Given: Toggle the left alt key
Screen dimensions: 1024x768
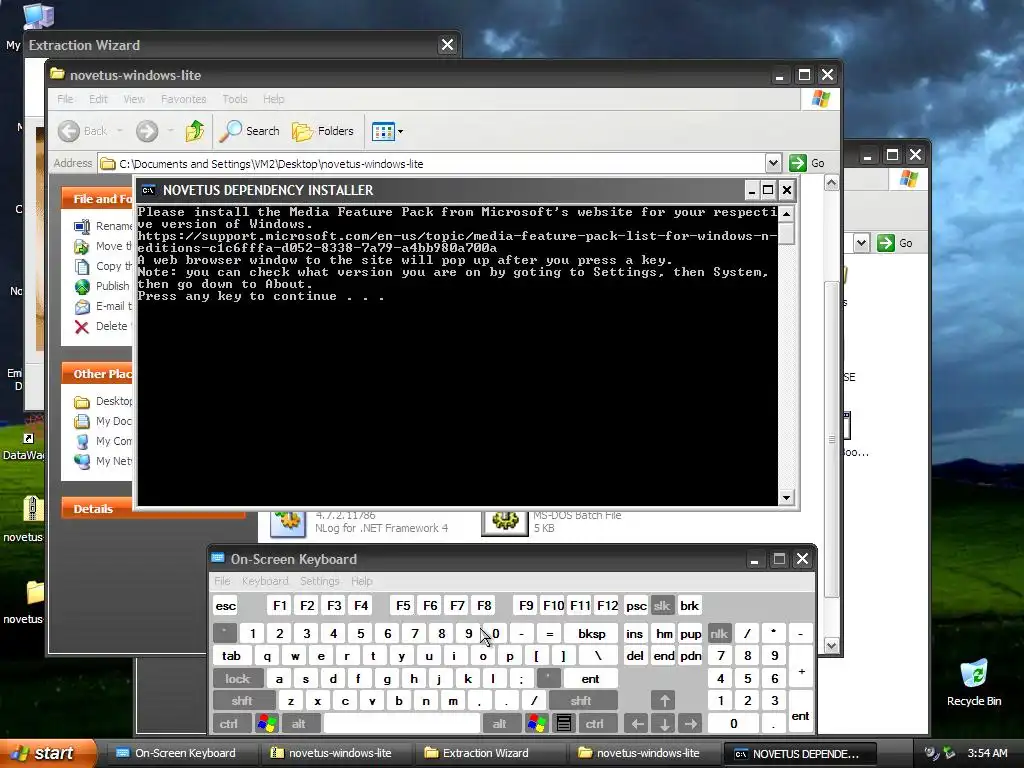Looking at the screenshot, I should [x=299, y=724].
